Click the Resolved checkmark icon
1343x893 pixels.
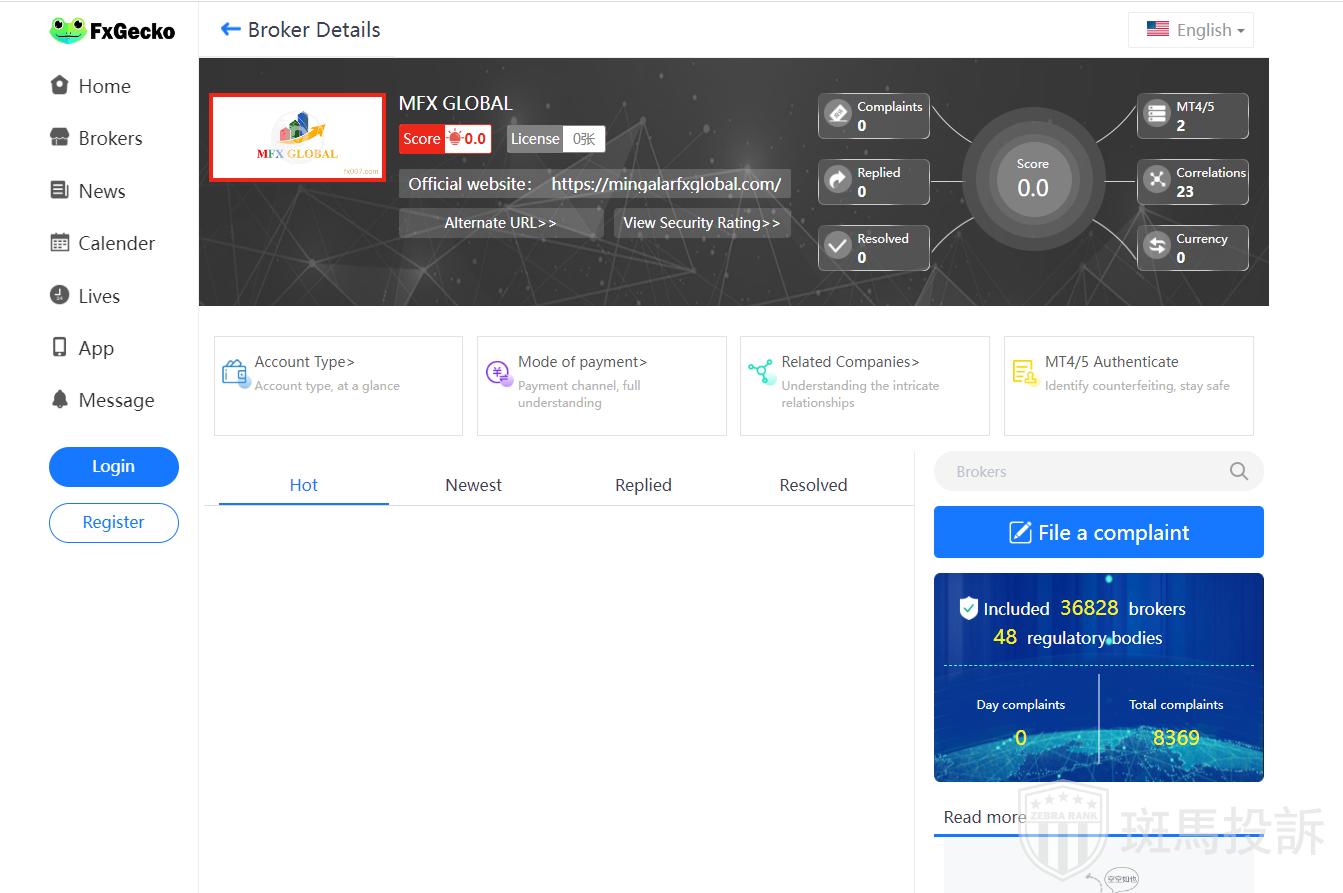(x=837, y=247)
